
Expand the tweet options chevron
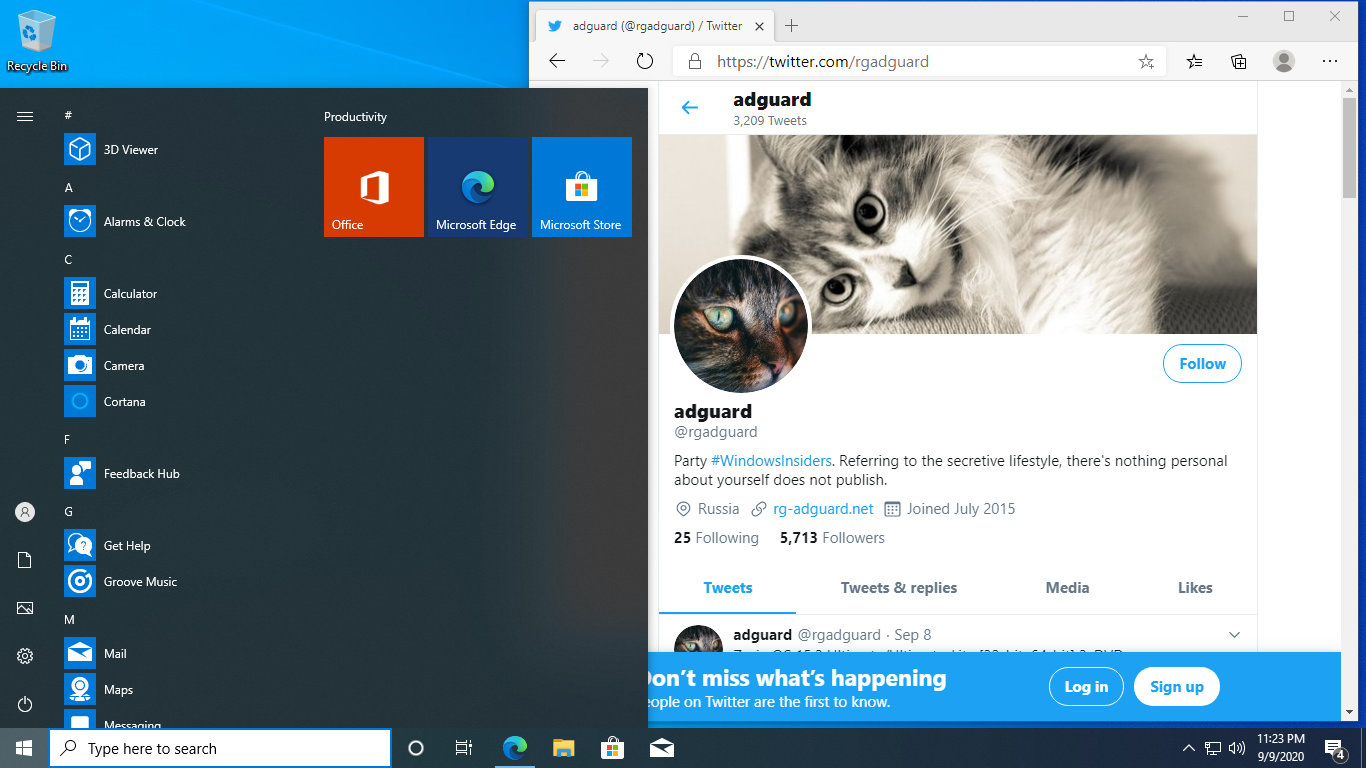coord(1234,635)
